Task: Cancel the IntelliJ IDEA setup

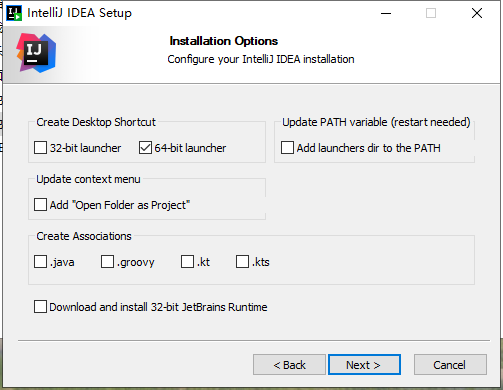Action: [x=450, y=365]
